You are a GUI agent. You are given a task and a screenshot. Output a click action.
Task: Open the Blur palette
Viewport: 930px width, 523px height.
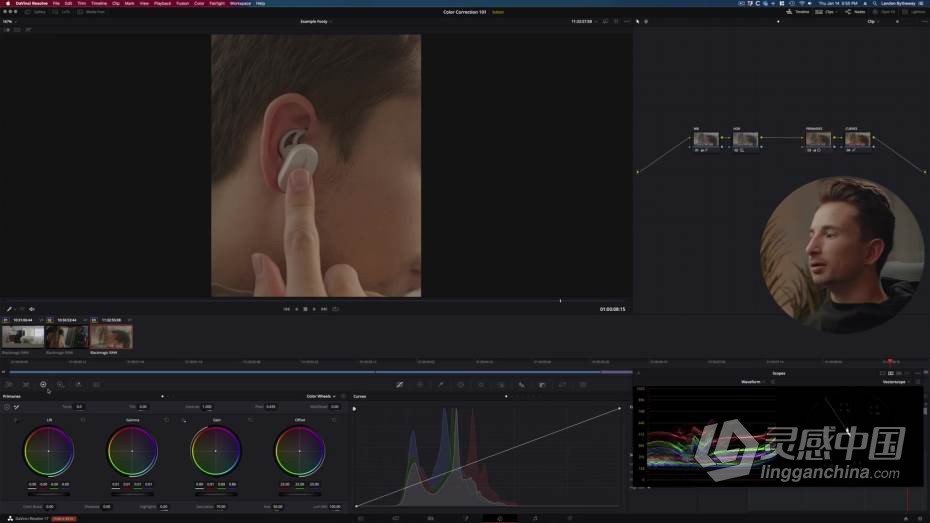click(521, 384)
